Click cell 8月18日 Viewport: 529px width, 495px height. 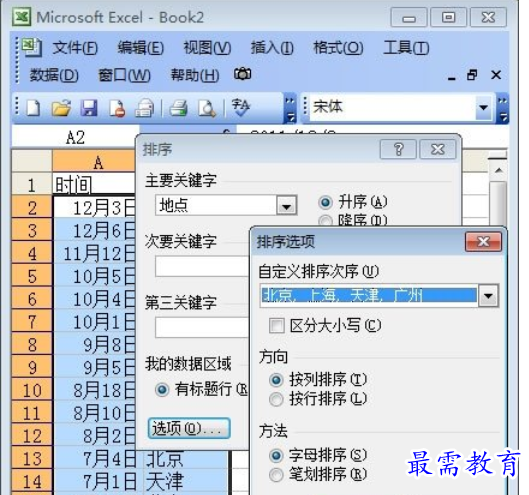coord(94,390)
